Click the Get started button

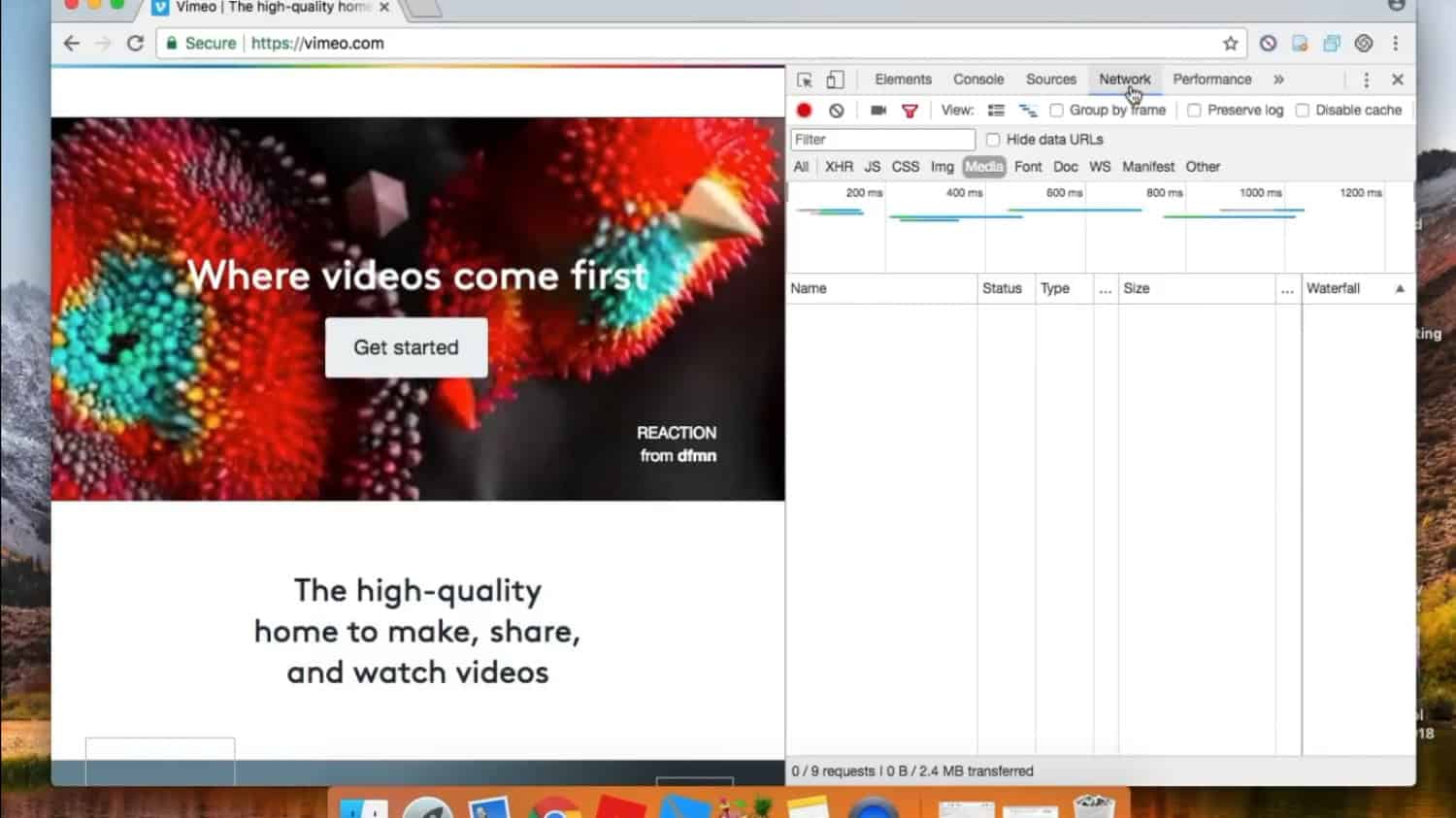click(406, 347)
